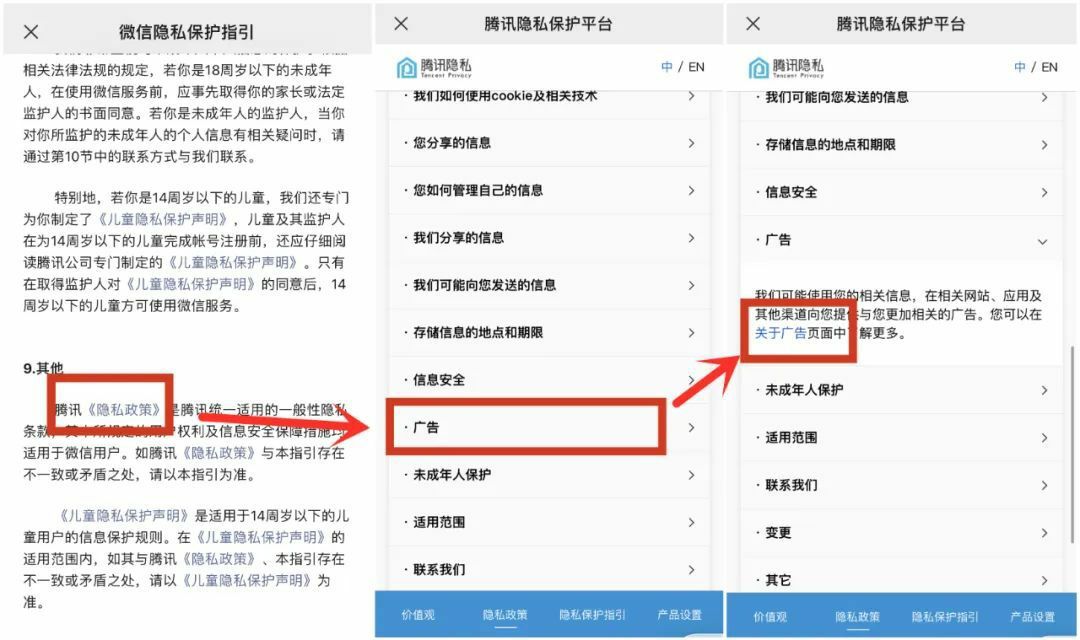Expand 存储信息的地点和期限 chevron in right panel
Viewport: 1080px width, 640px height.
click(x=1044, y=145)
